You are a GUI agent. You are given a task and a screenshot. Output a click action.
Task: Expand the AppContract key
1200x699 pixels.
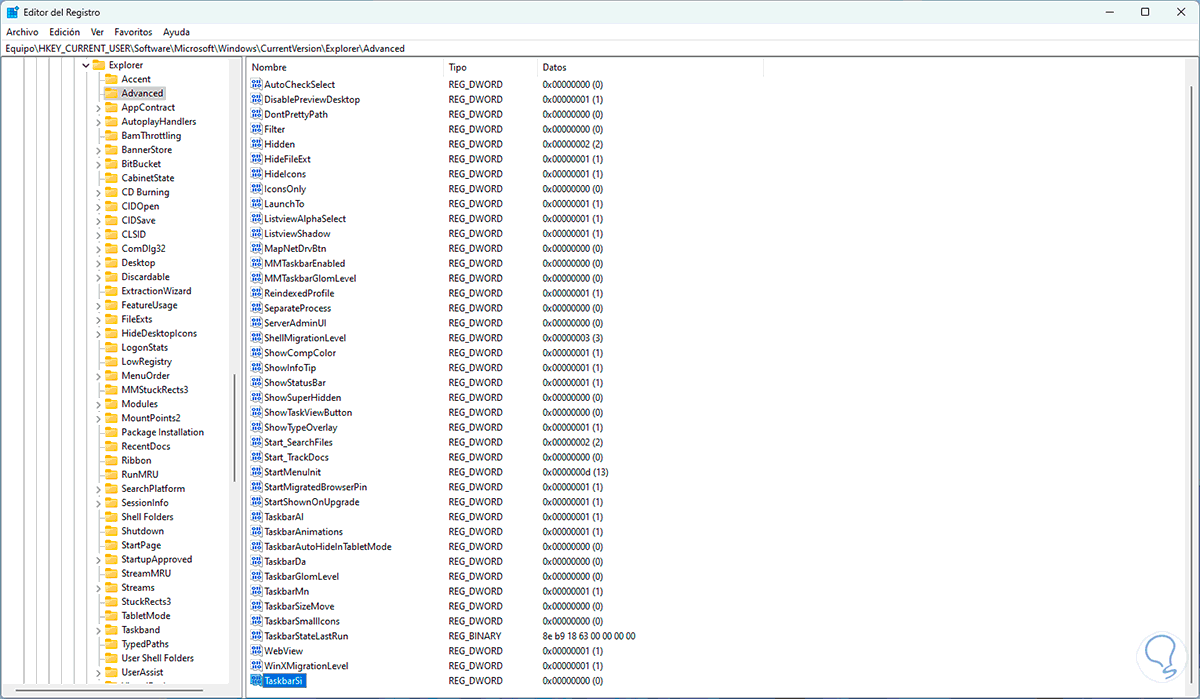(98, 108)
